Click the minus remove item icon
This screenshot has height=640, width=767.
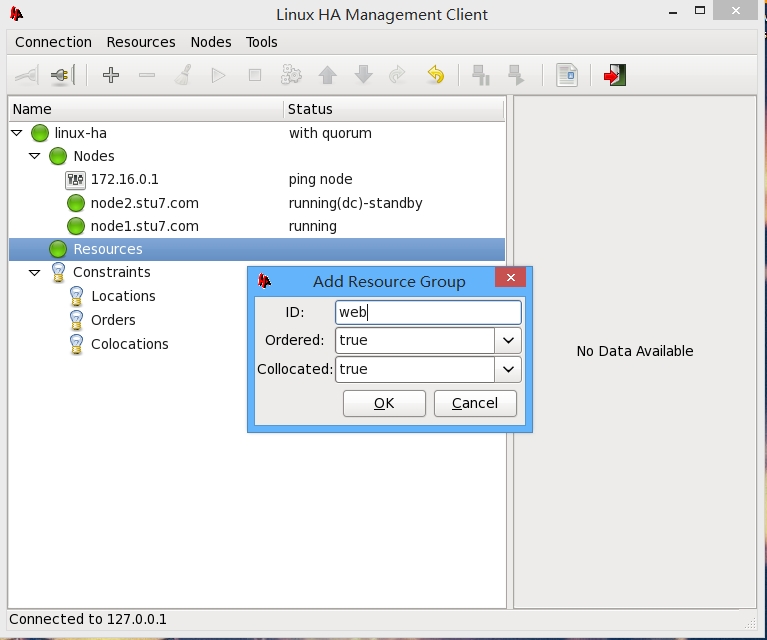pos(147,75)
